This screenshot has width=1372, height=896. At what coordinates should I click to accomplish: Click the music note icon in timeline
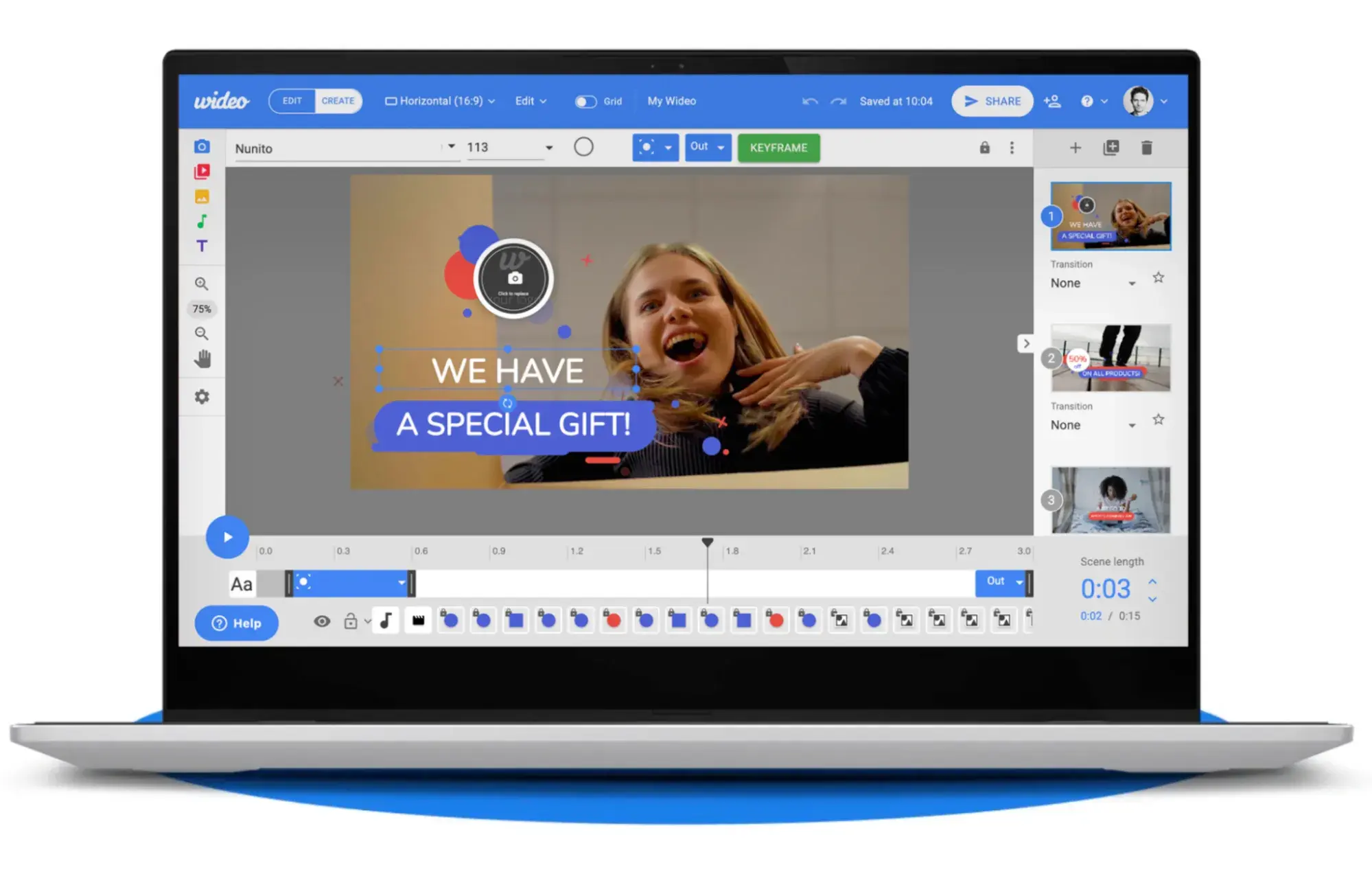tap(386, 620)
